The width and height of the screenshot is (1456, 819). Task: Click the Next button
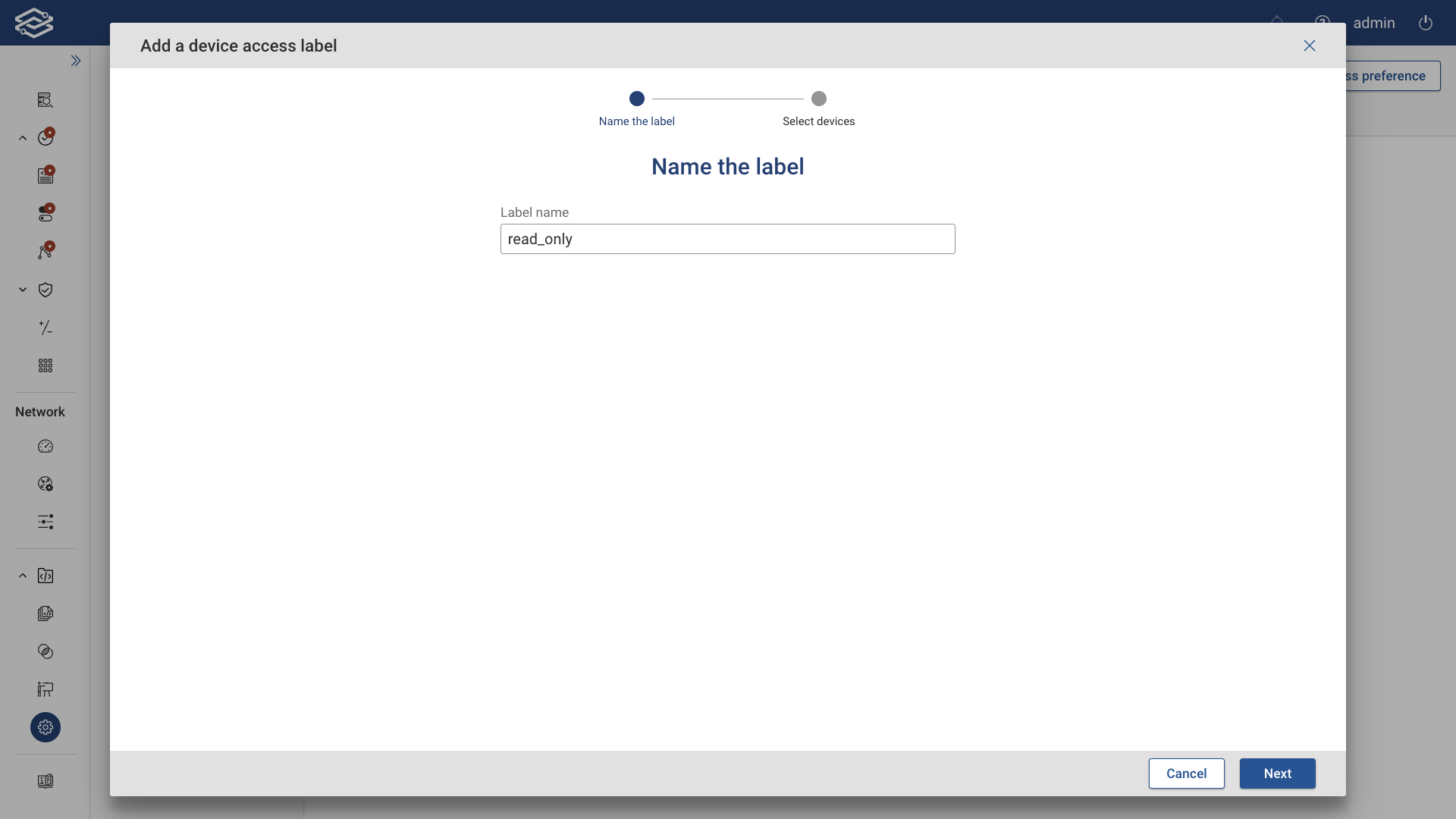(1277, 773)
